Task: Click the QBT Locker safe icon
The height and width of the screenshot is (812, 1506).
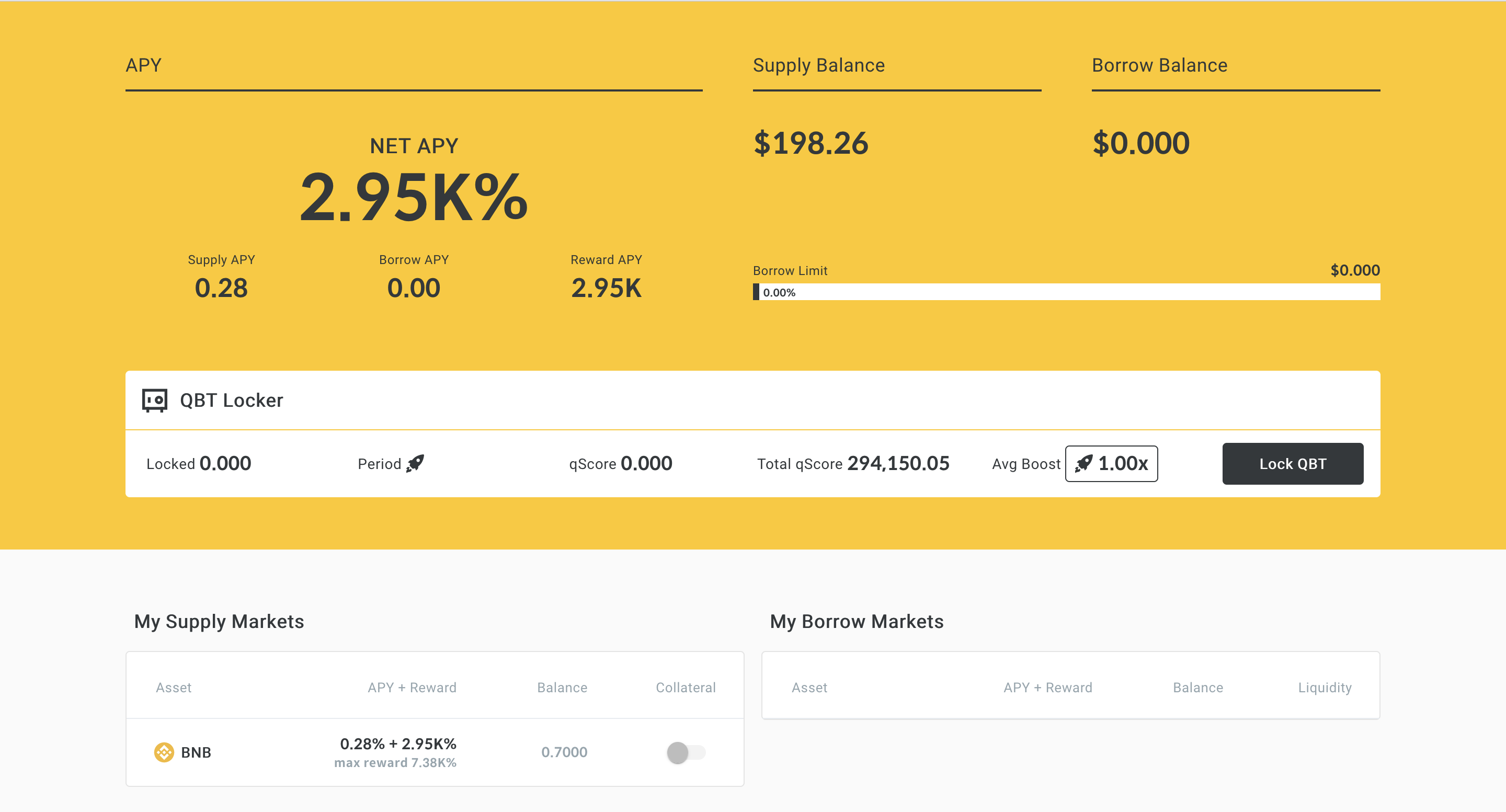Action: tap(155, 401)
